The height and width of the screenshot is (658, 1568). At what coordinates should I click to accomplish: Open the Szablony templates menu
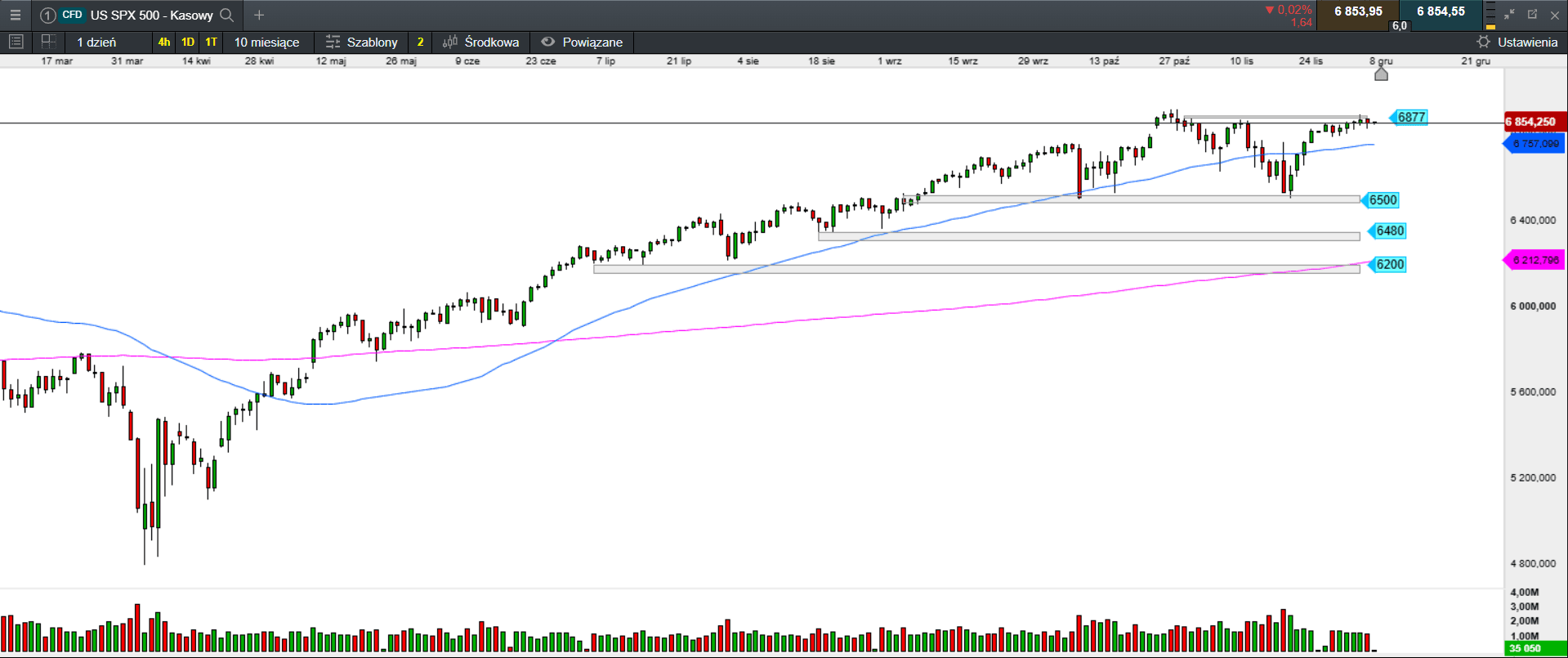(361, 42)
